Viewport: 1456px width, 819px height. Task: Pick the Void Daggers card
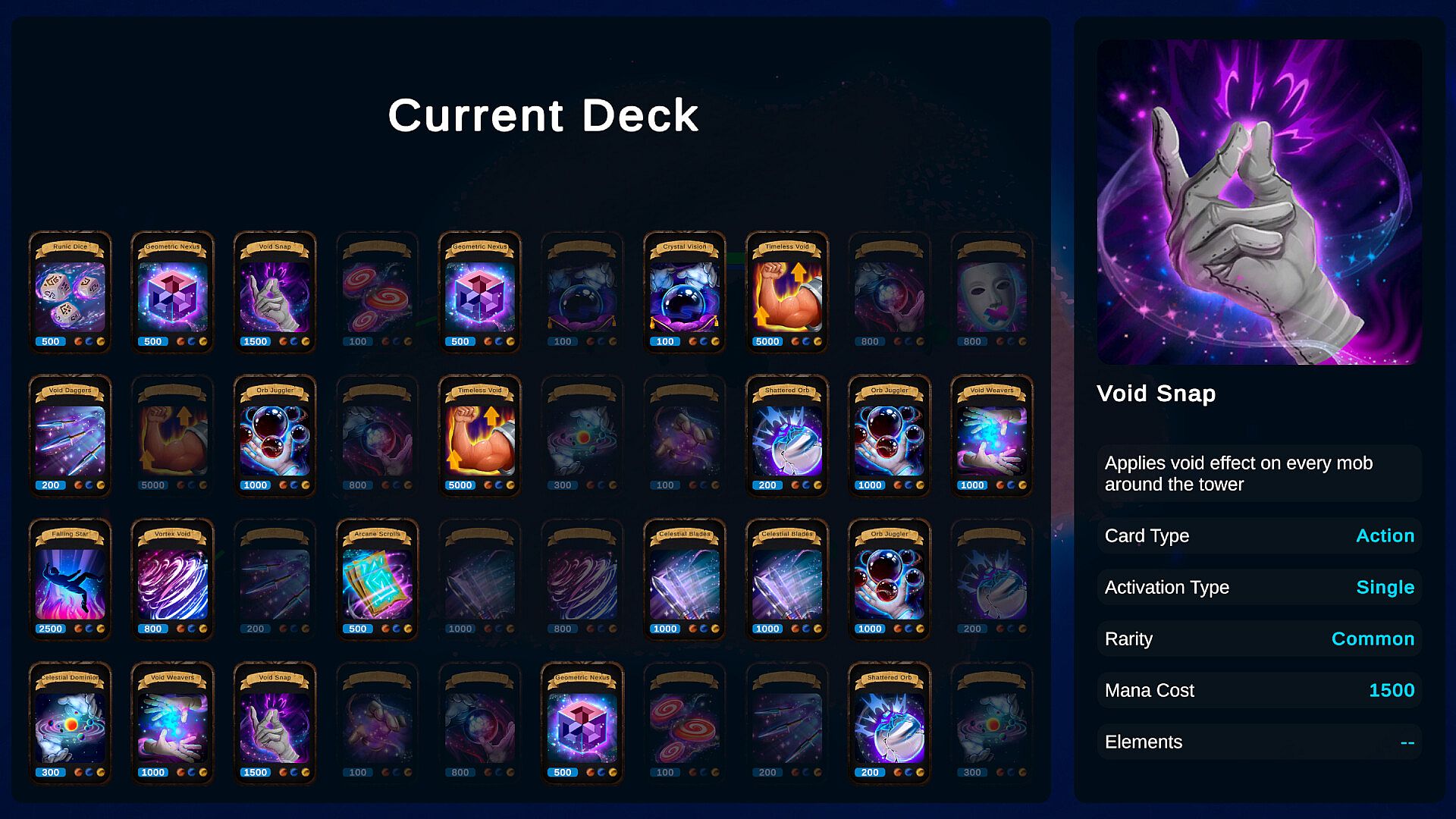click(70, 435)
